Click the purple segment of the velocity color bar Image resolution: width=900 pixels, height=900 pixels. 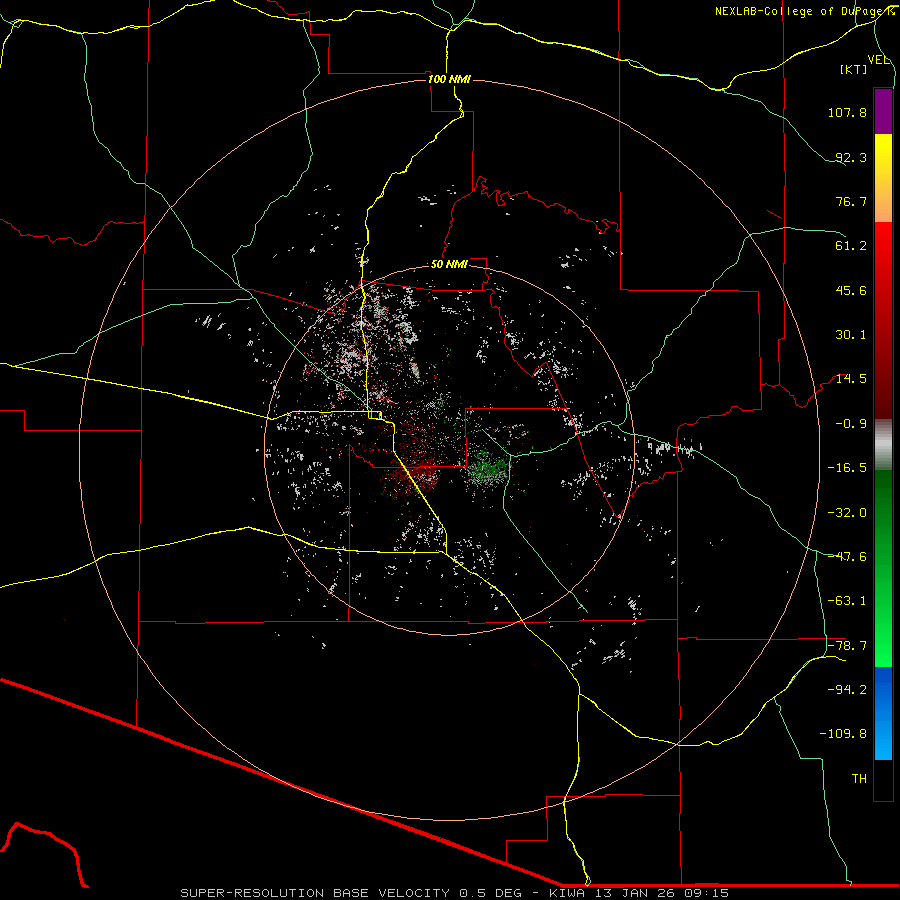pos(883,111)
